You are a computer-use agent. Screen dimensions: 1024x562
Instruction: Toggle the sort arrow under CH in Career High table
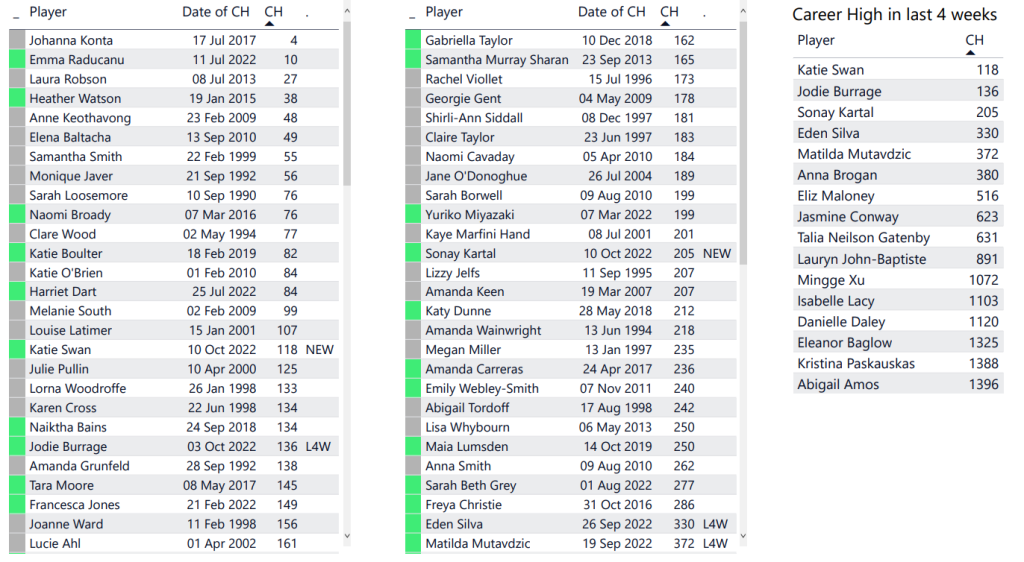pos(974,51)
